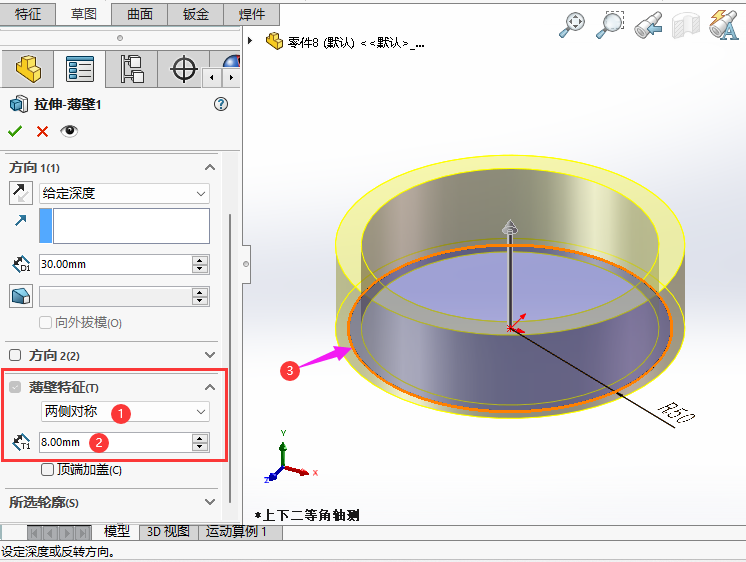
Task: Select the 运动算例 1 bottom tab
Action: 240,532
